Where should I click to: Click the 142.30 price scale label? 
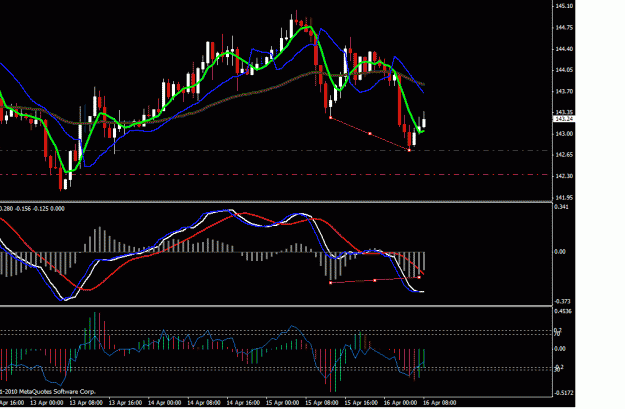point(564,176)
